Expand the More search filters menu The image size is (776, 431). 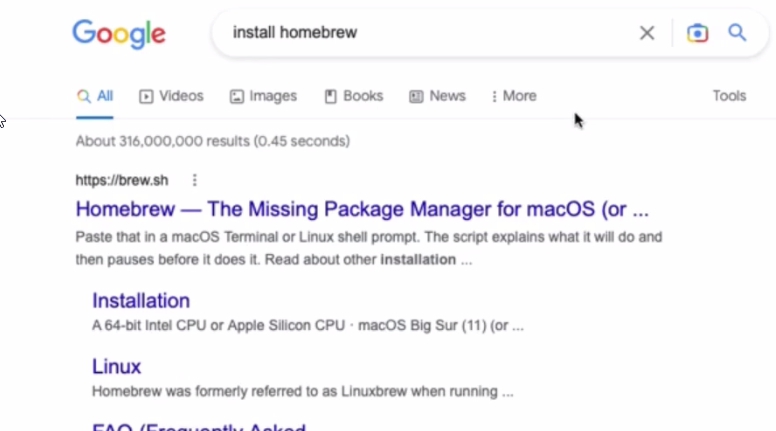coord(514,96)
